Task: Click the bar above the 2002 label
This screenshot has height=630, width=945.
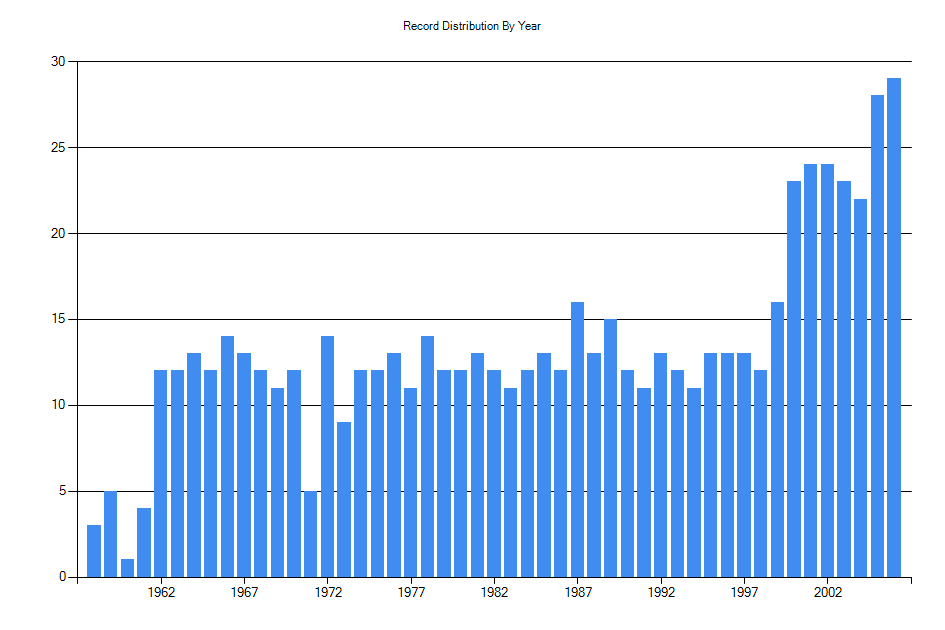Action: [826, 370]
